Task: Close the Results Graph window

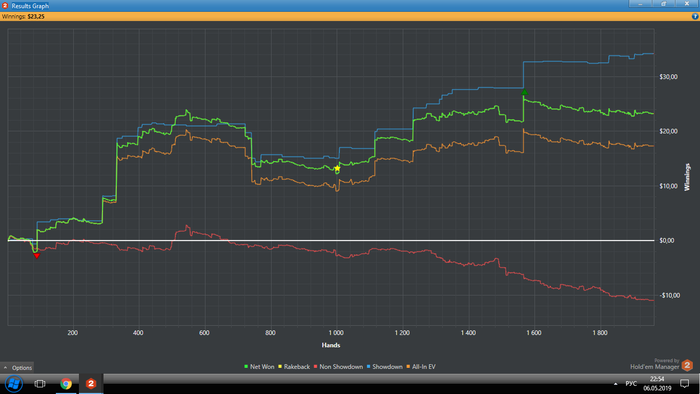Action: [687, 4]
